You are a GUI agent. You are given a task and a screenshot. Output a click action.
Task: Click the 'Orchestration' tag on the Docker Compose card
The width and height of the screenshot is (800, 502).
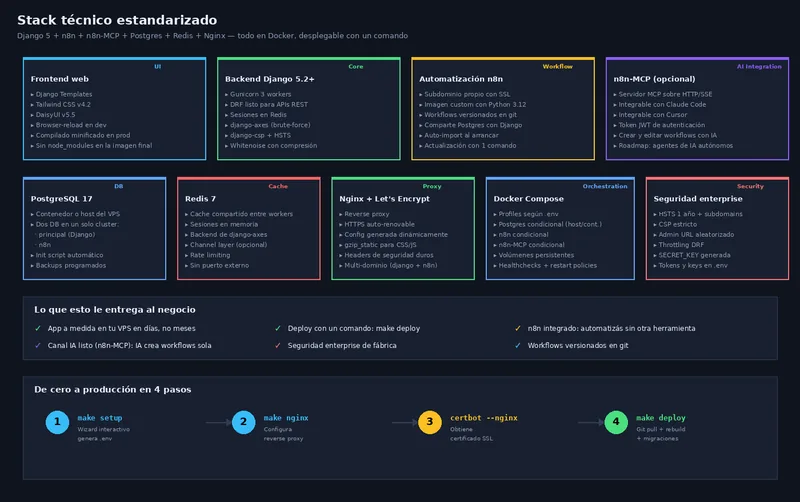[x=605, y=186]
